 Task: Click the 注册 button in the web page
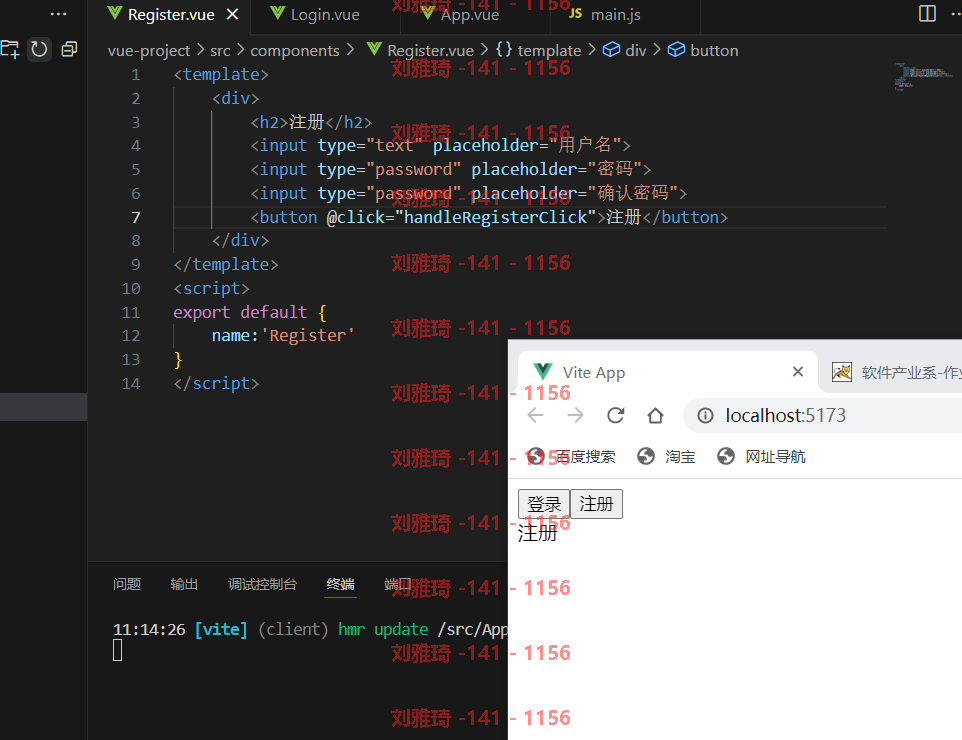pos(596,504)
